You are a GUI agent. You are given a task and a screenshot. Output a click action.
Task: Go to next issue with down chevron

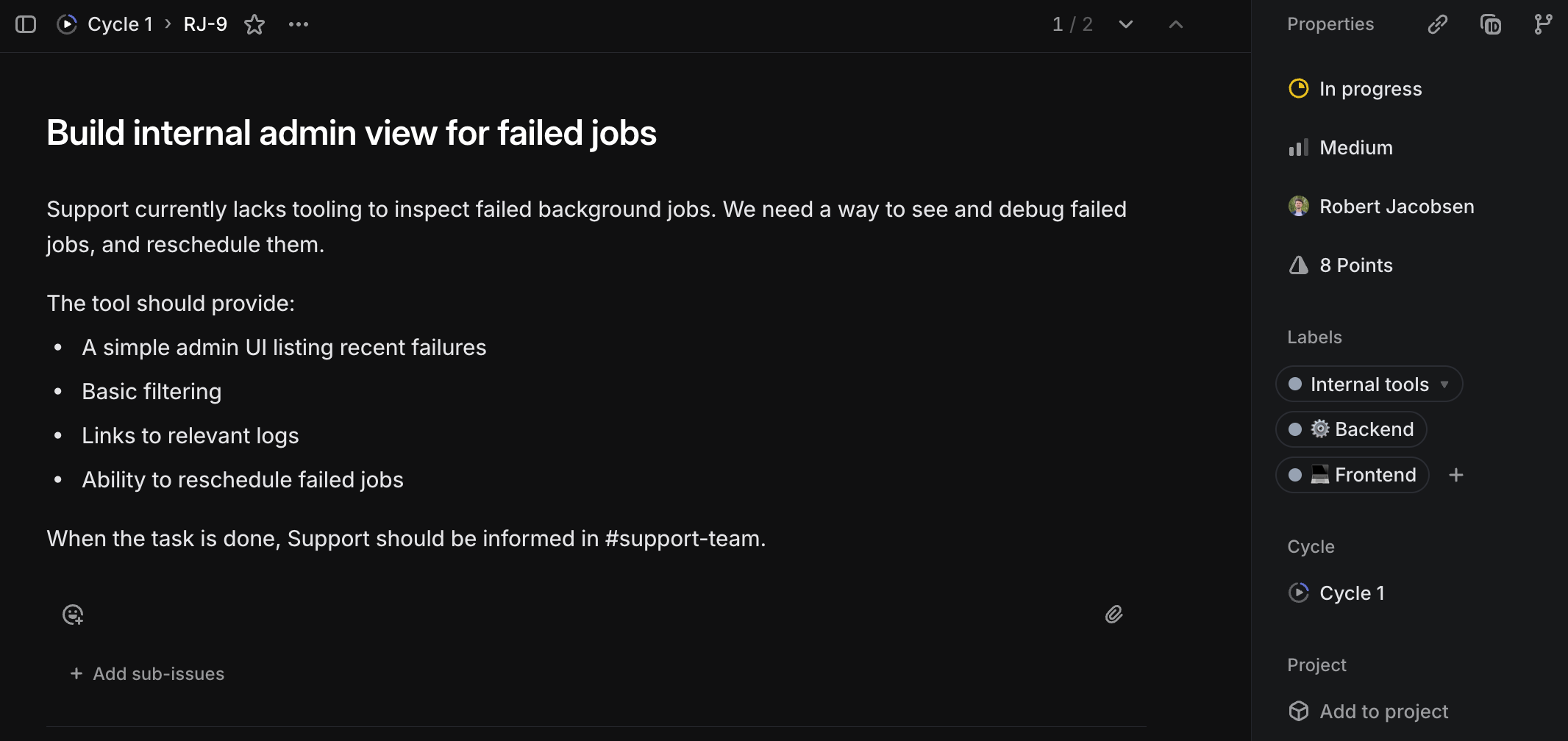point(1125,24)
